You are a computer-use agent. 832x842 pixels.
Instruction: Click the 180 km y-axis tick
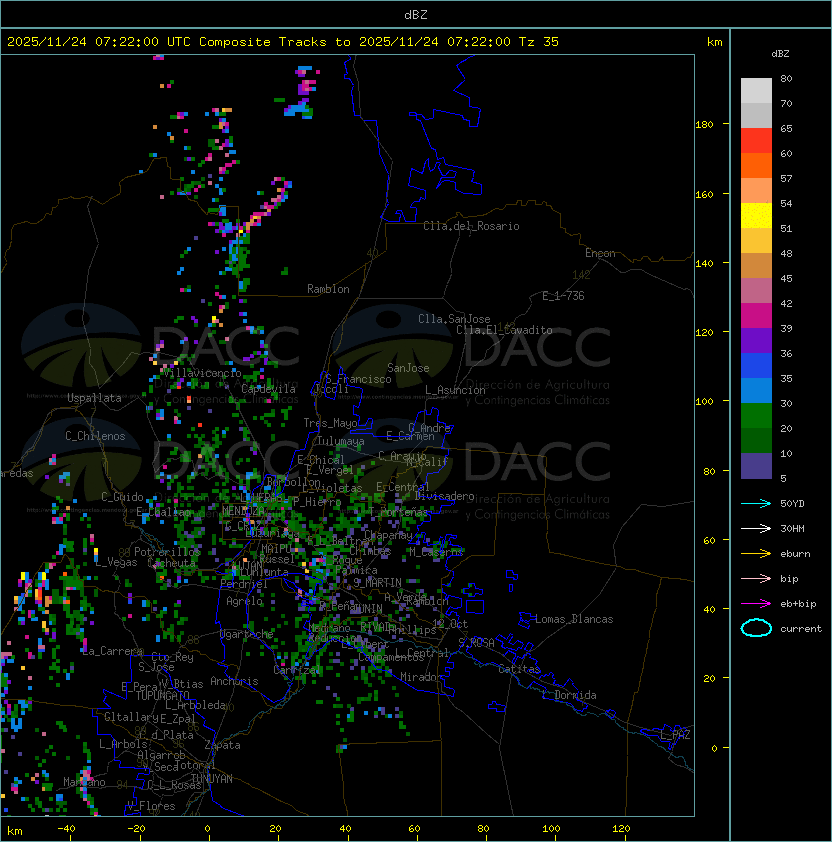coord(704,125)
